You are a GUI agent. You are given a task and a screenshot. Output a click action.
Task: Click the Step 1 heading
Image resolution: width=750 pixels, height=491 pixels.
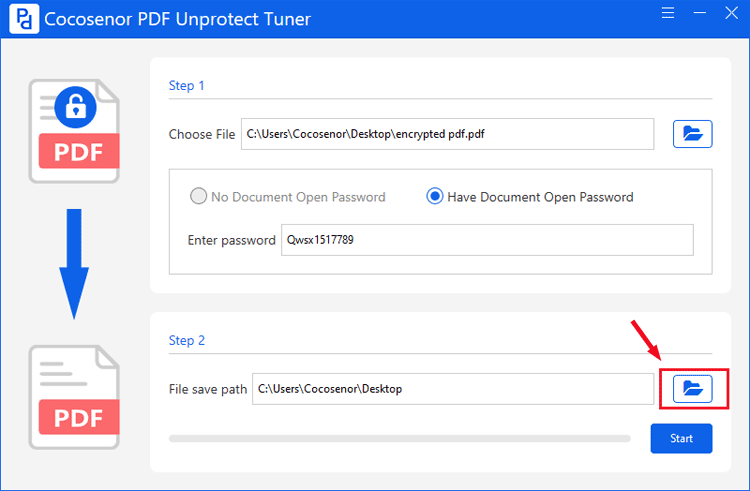[x=187, y=86]
